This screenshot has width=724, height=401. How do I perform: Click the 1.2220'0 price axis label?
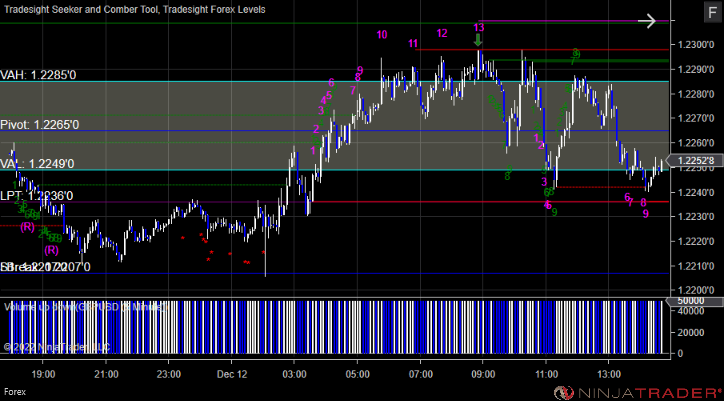pos(694,241)
